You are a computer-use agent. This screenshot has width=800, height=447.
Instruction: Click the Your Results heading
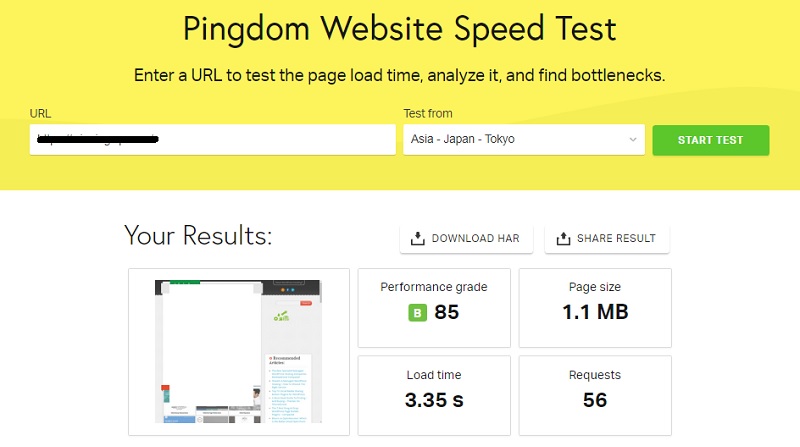[198, 235]
